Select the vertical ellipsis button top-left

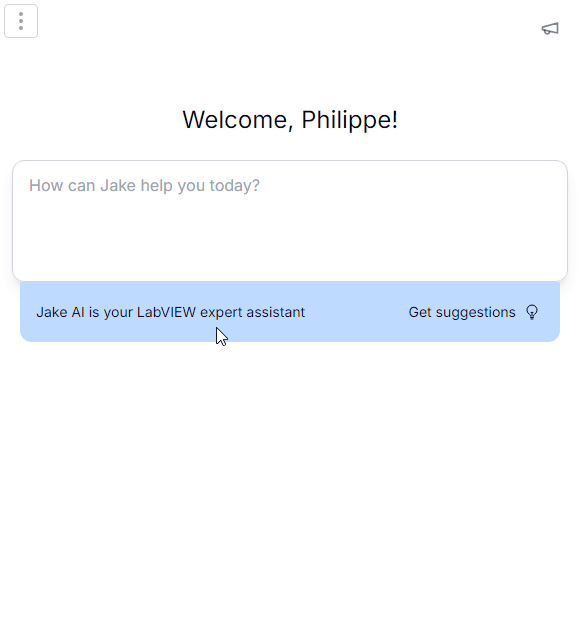(21, 21)
